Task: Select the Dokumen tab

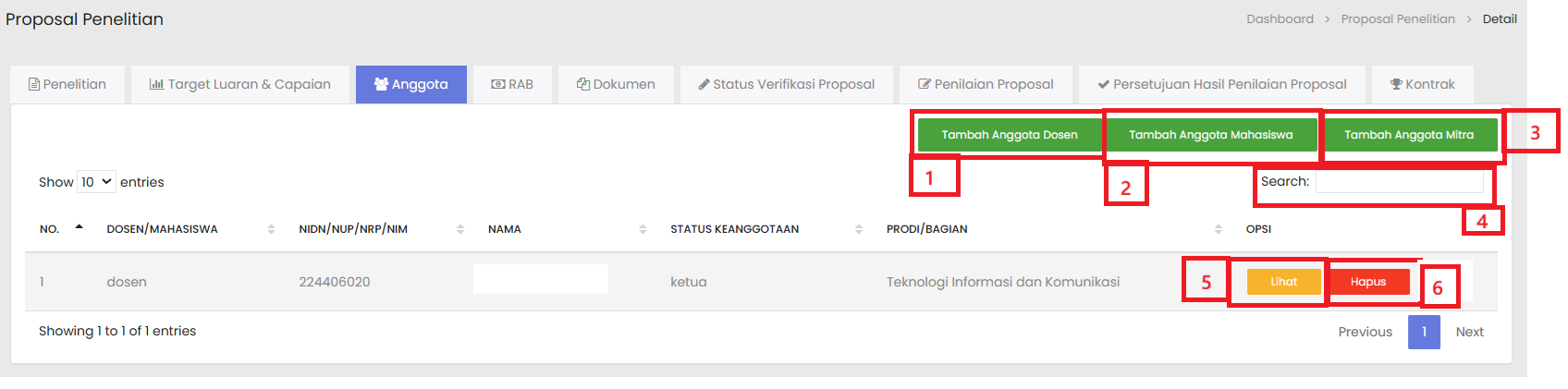Action: pyautogui.click(x=616, y=84)
